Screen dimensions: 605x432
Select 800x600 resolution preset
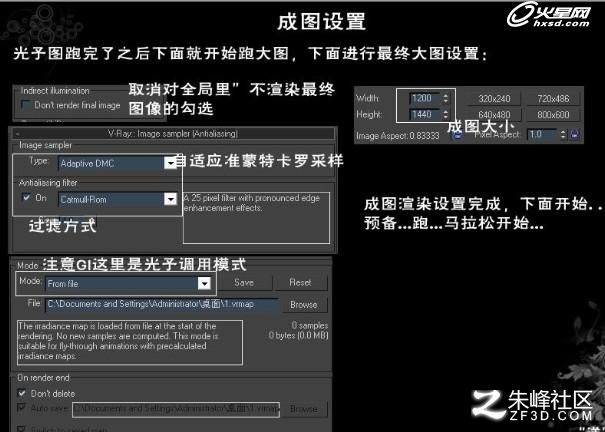click(553, 115)
